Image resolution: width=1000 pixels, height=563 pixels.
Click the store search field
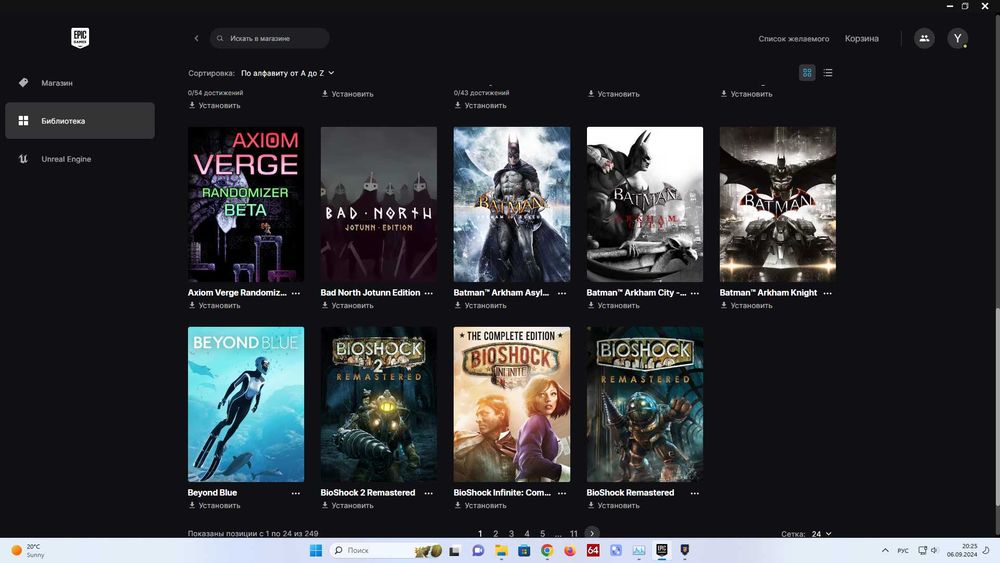coord(275,38)
